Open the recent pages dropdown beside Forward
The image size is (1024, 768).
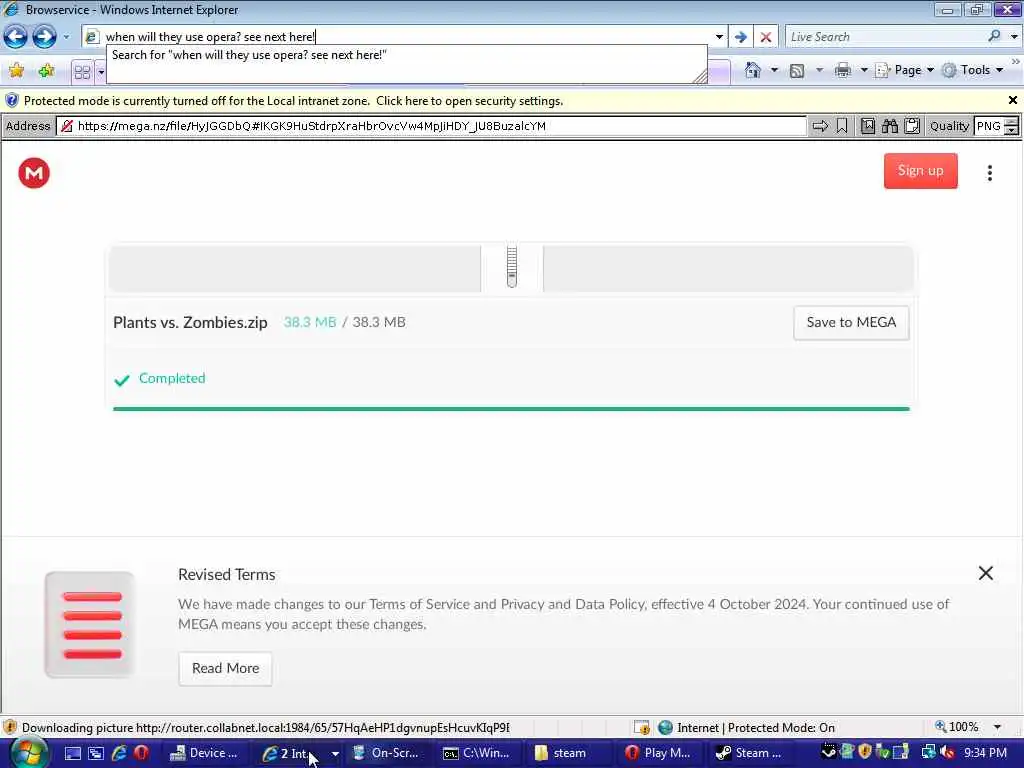click(66, 37)
